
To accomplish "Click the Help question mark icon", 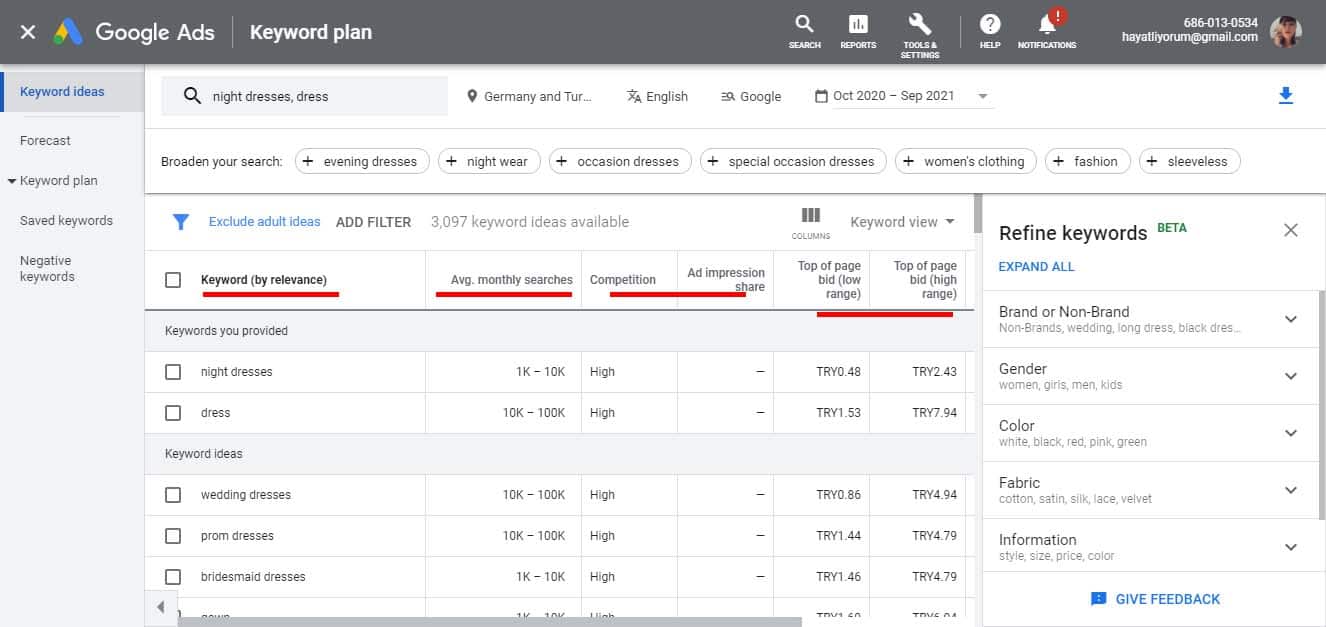I will pyautogui.click(x=989, y=26).
